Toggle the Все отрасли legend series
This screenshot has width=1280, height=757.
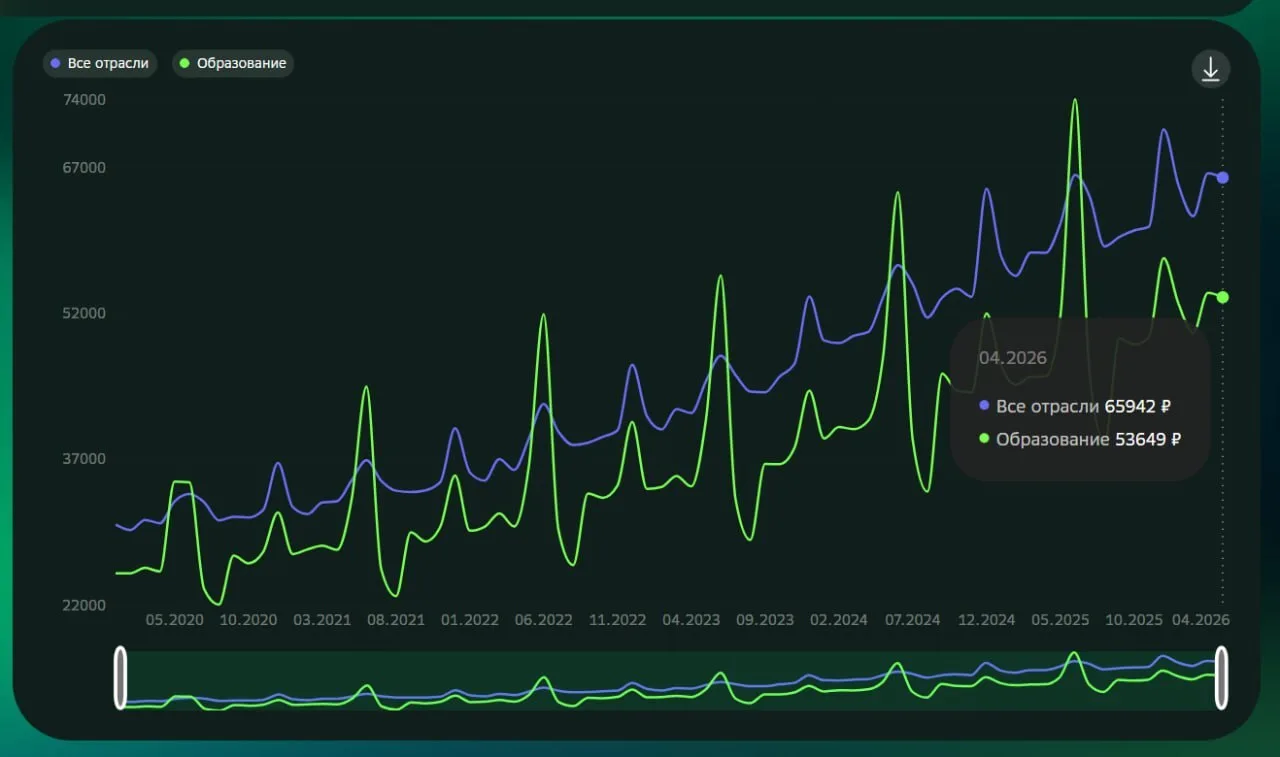pos(99,63)
